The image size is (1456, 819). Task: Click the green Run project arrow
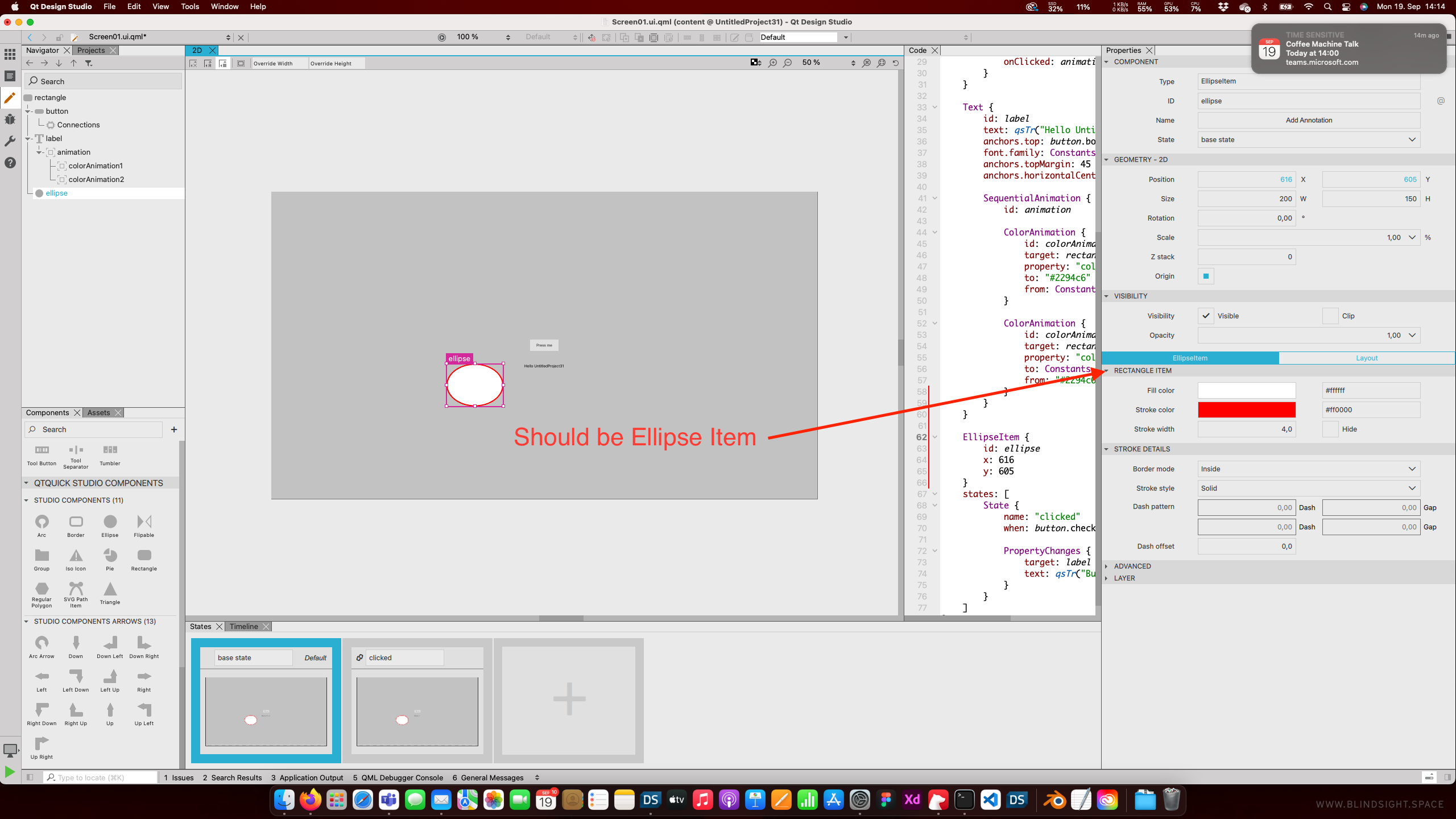click(x=10, y=772)
